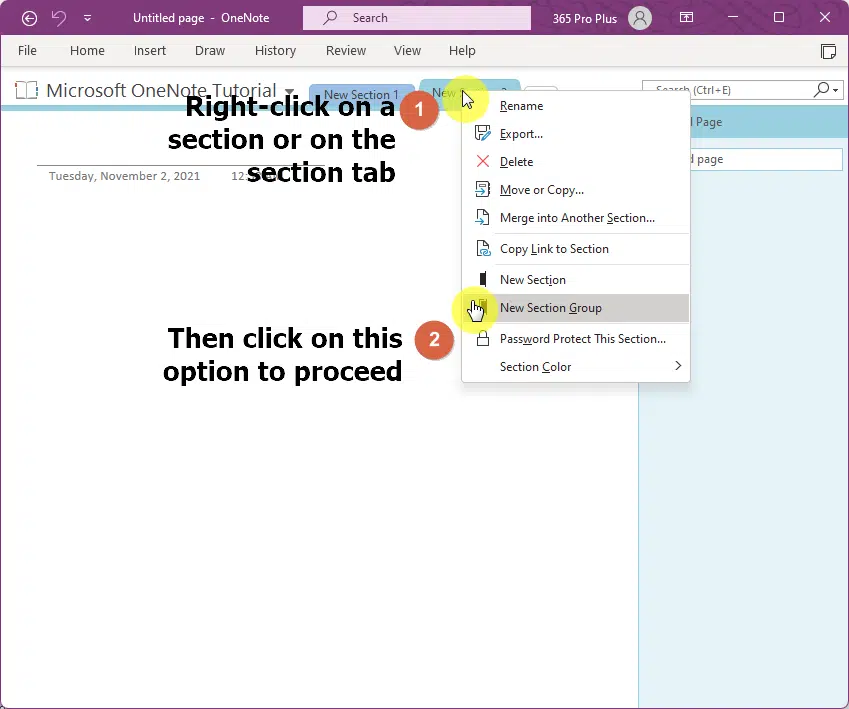The width and height of the screenshot is (849, 709).
Task: Click the Copy Link to Section icon
Action: click(x=482, y=249)
